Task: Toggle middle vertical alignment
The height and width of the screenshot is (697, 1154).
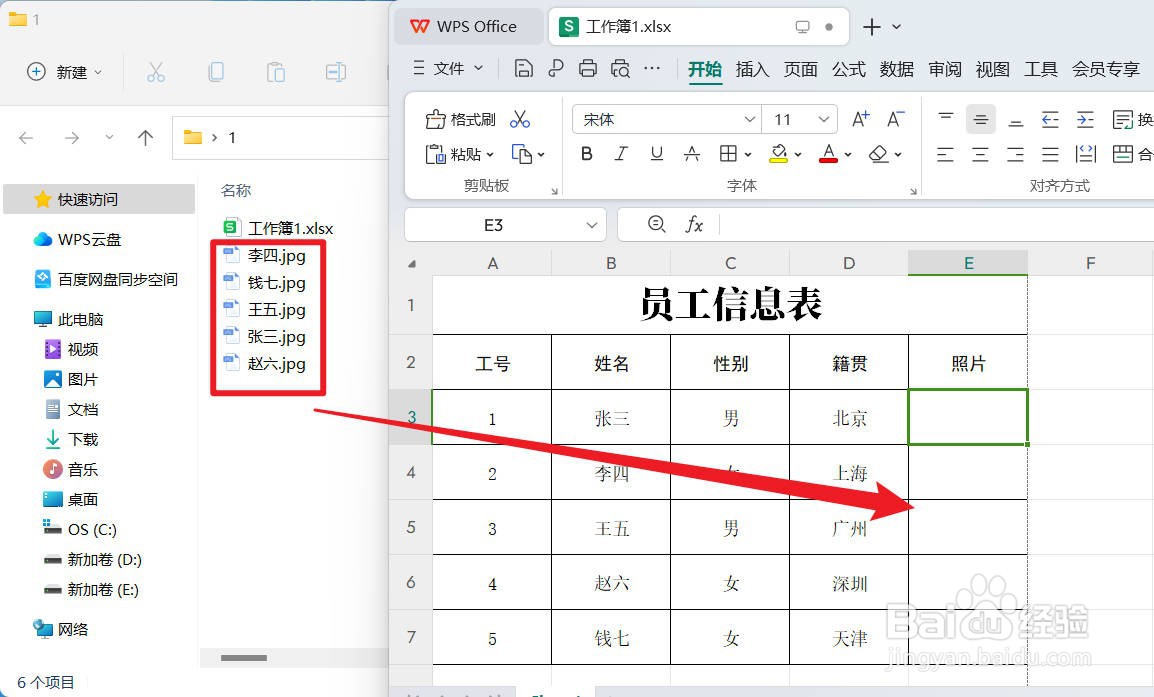Action: (x=980, y=119)
